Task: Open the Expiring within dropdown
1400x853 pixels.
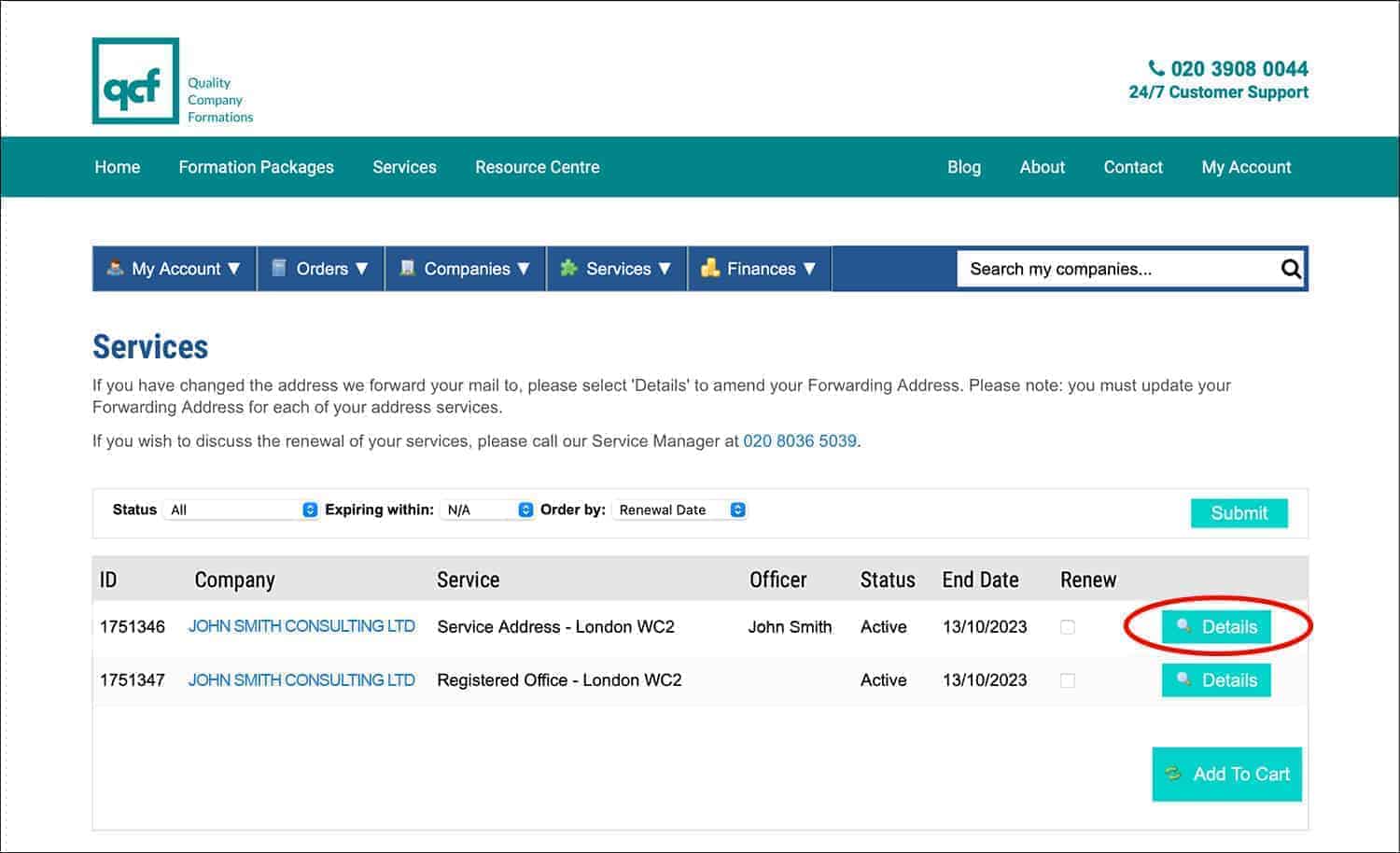Action: coord(487,510)
